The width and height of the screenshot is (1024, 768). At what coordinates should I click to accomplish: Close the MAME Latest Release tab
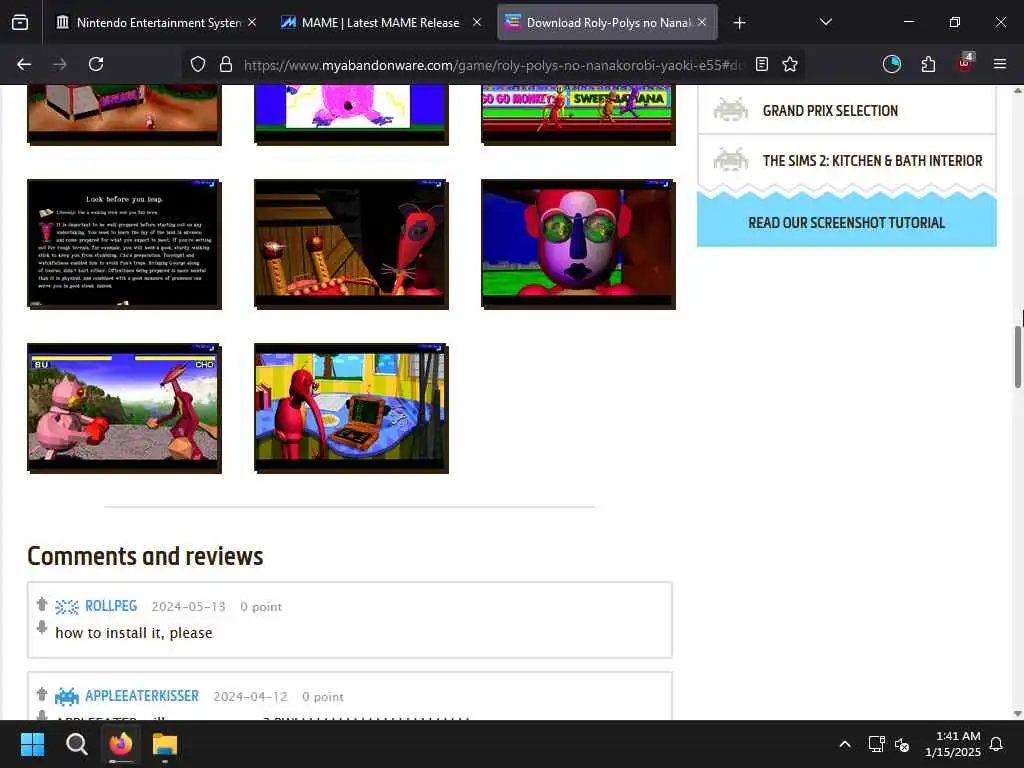tap(477, 23)
